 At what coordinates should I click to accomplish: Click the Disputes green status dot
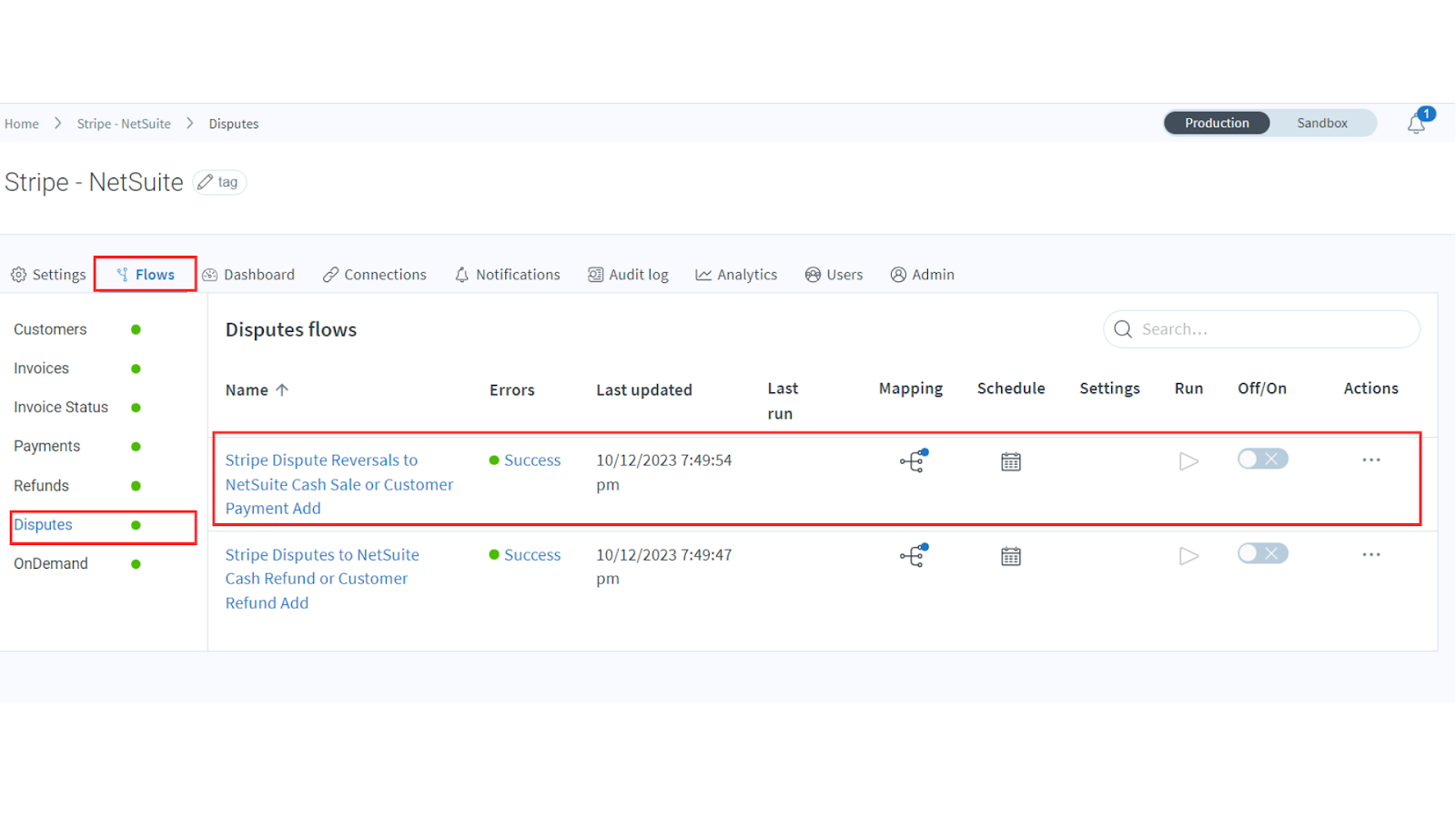(x=136, y=525)
